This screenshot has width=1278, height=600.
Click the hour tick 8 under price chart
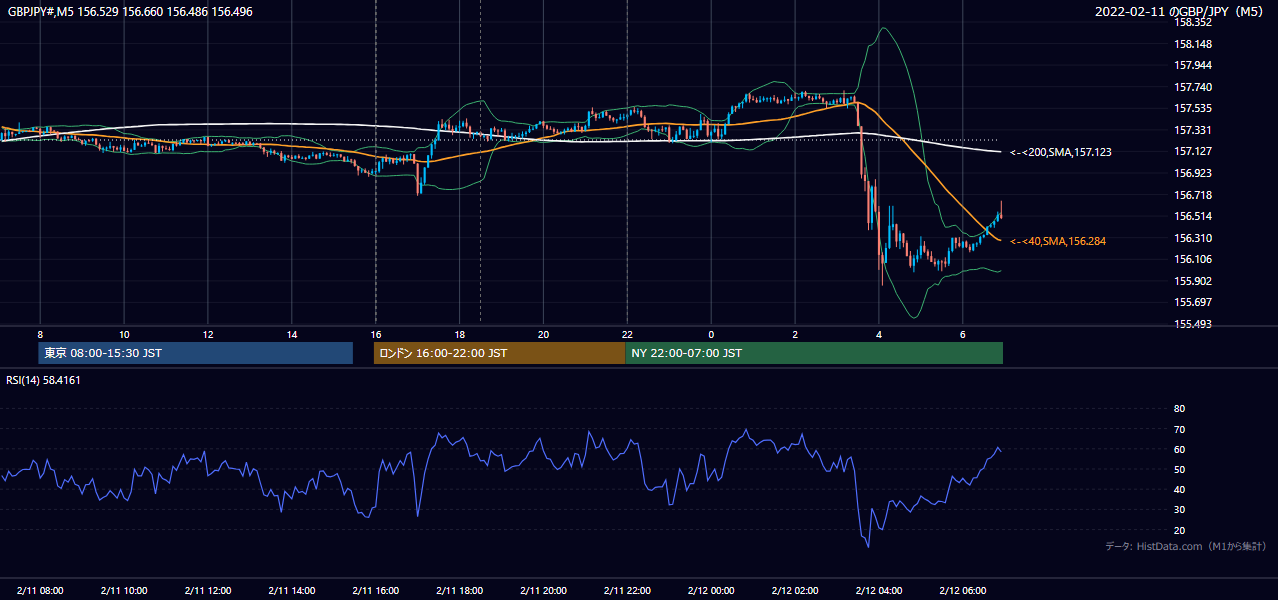point(40,334)
